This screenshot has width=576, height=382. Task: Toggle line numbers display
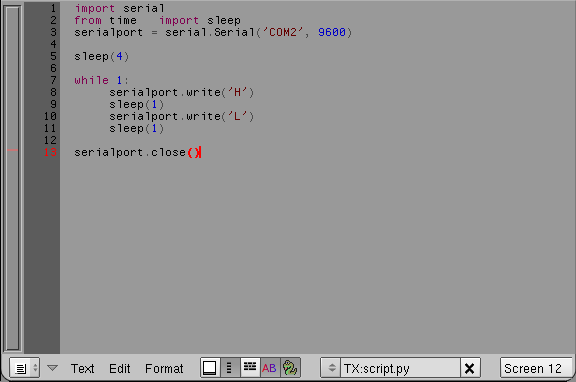click(x=230, y=368)
